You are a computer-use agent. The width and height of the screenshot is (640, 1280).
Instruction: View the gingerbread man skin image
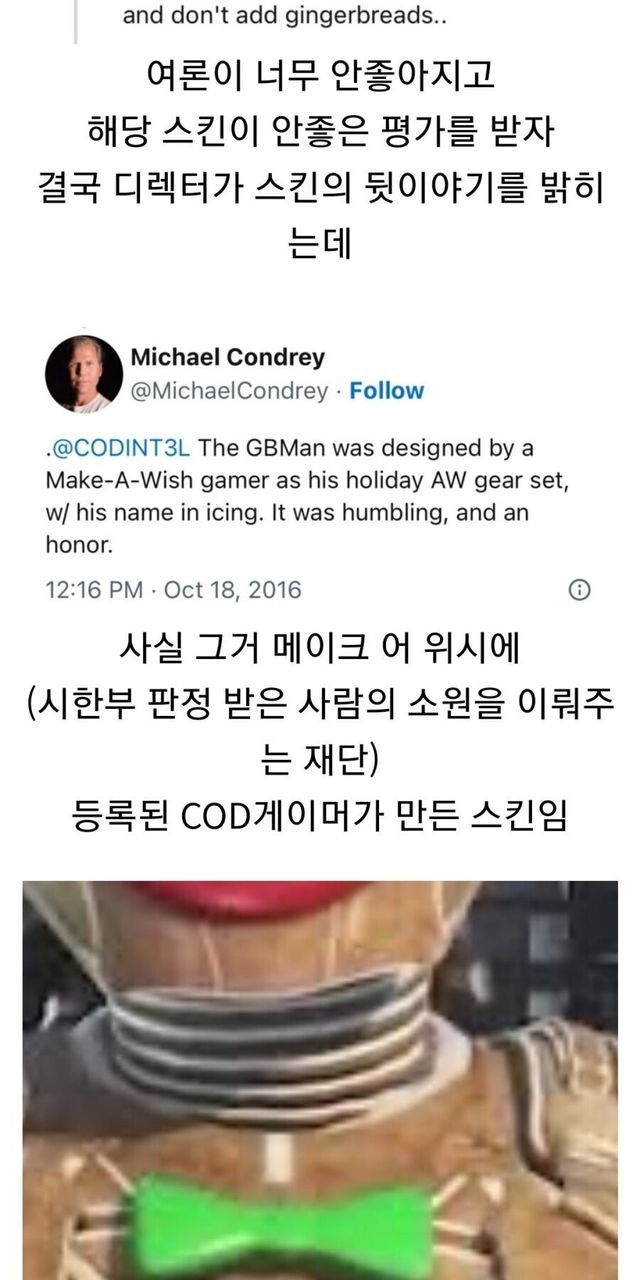click(320, 1080)
